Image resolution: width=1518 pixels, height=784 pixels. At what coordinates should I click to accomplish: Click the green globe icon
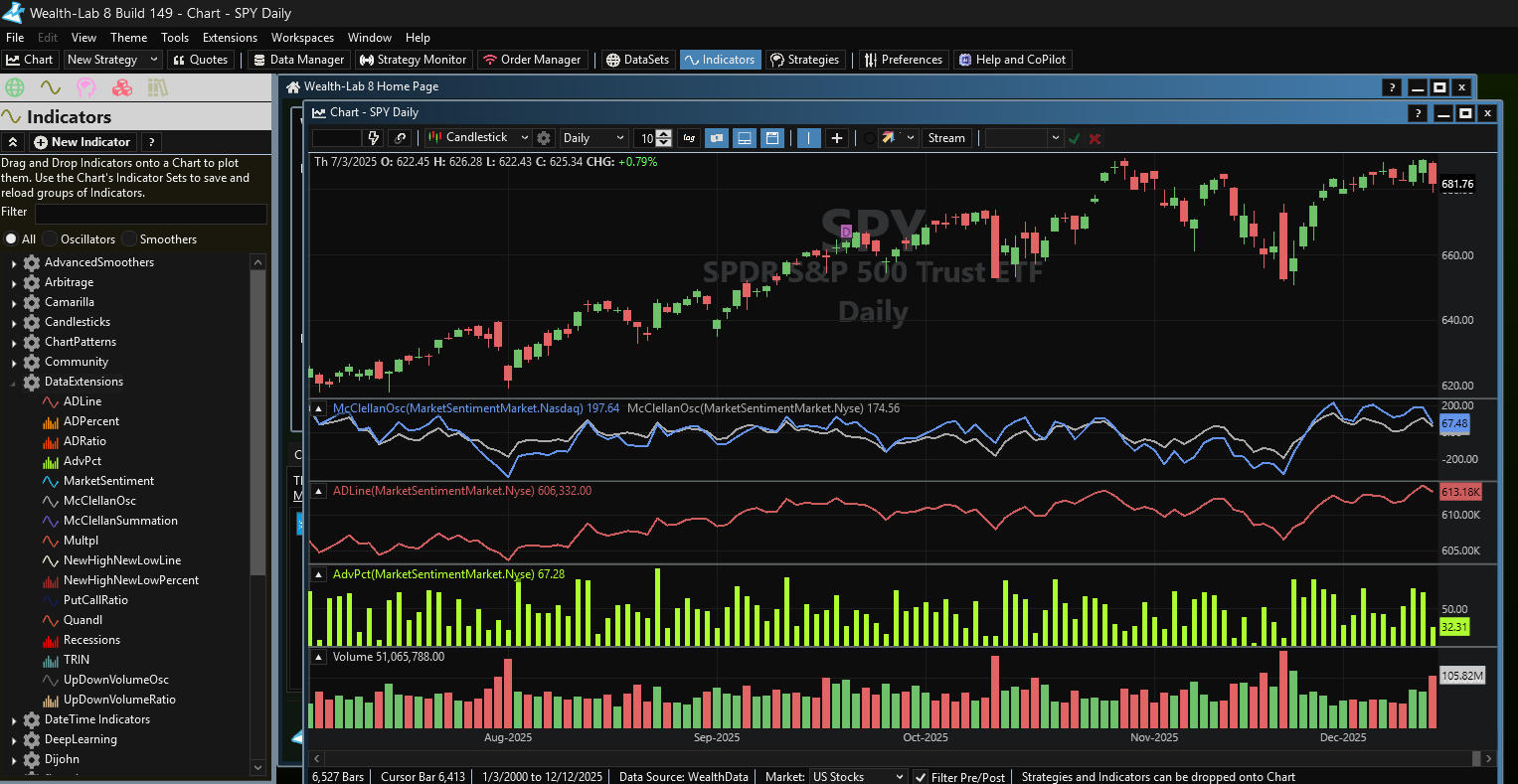point(15,88)
